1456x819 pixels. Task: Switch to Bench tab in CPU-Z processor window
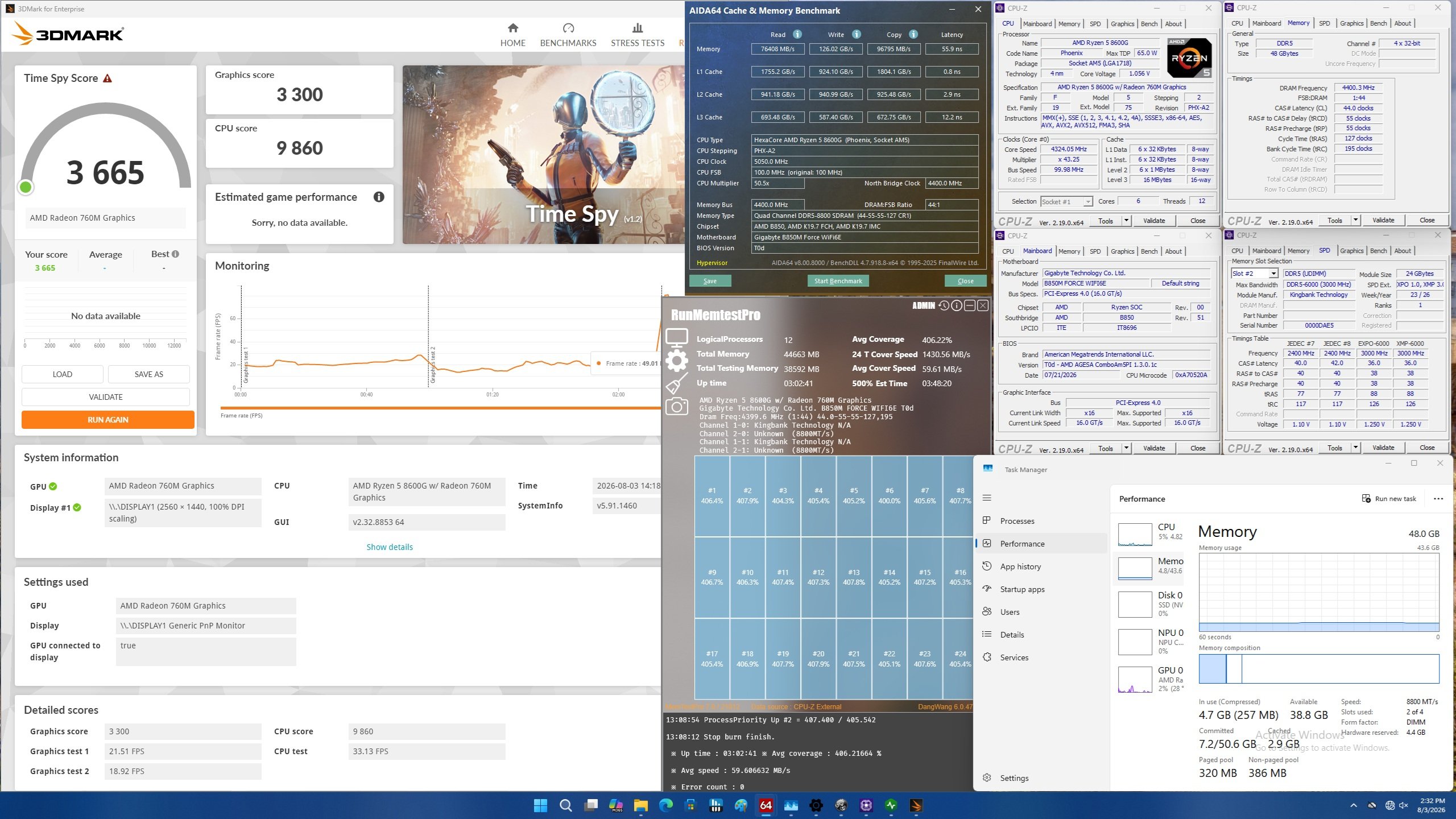coord(1149,24)
